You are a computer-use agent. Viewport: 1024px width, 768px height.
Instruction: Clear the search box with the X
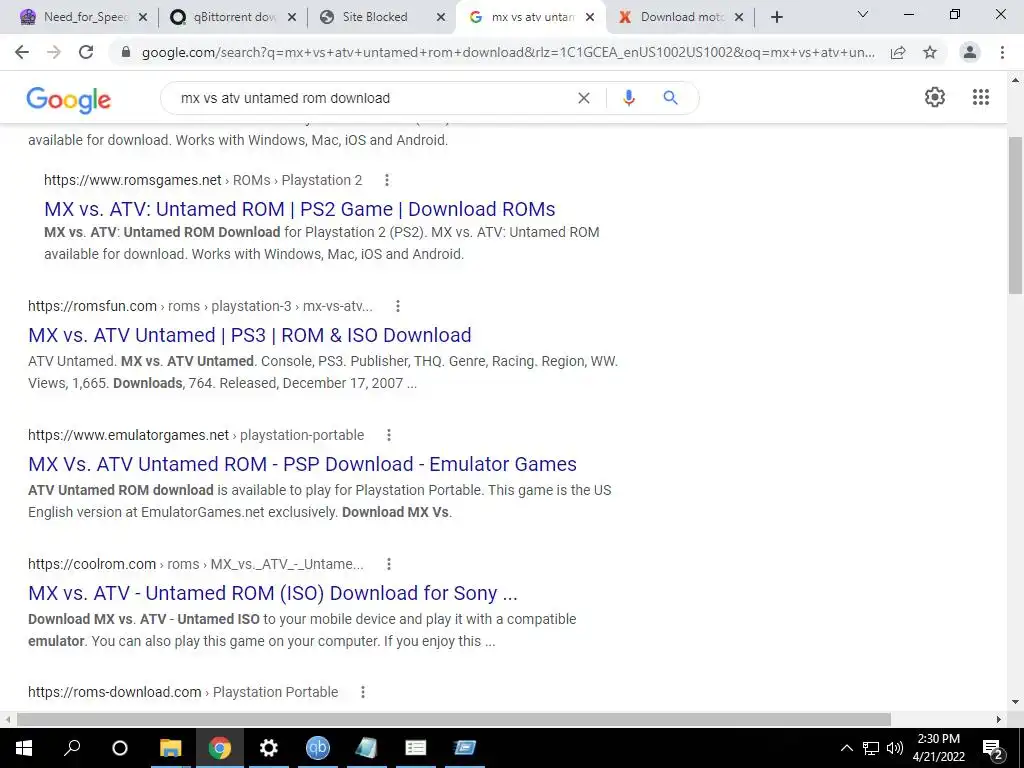click(x=584, y=98)
